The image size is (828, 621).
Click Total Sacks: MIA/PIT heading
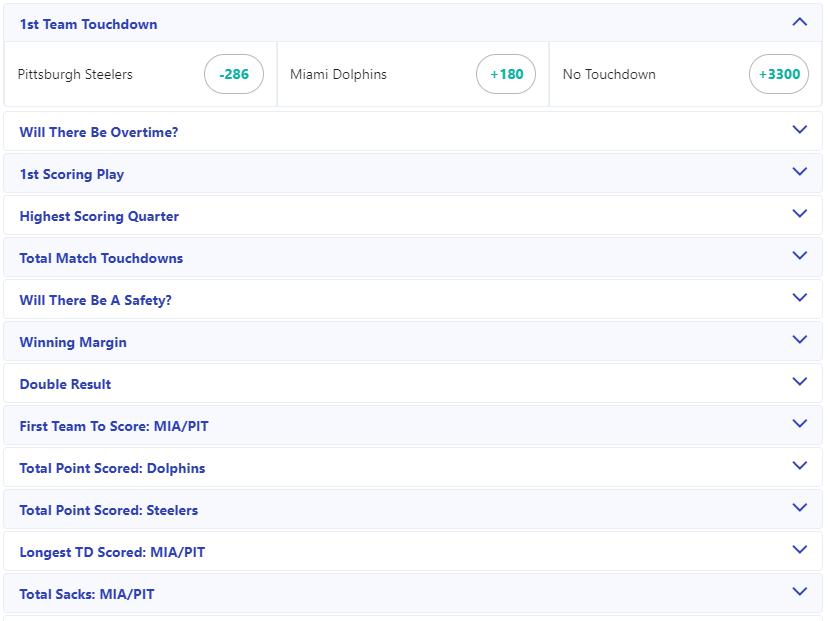coord(87,594)
